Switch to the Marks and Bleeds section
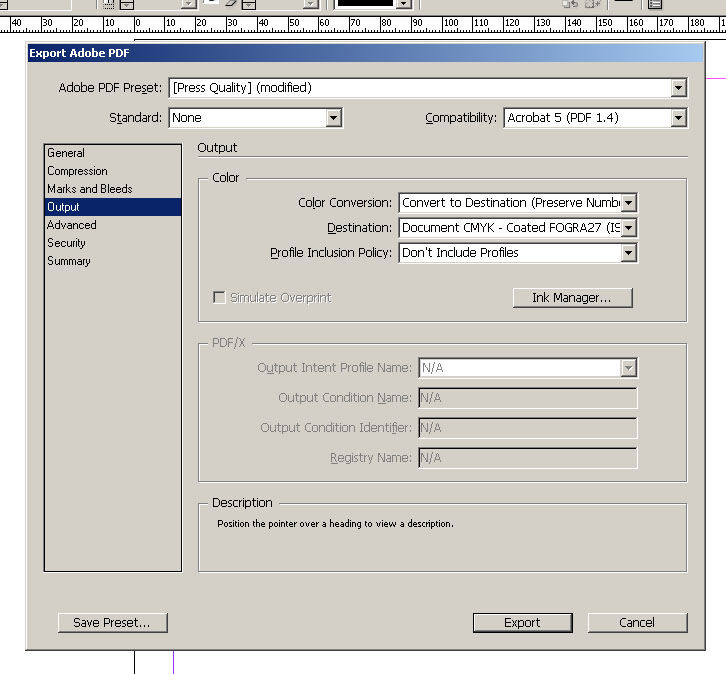The image size is (726, 674). [113, 189]
